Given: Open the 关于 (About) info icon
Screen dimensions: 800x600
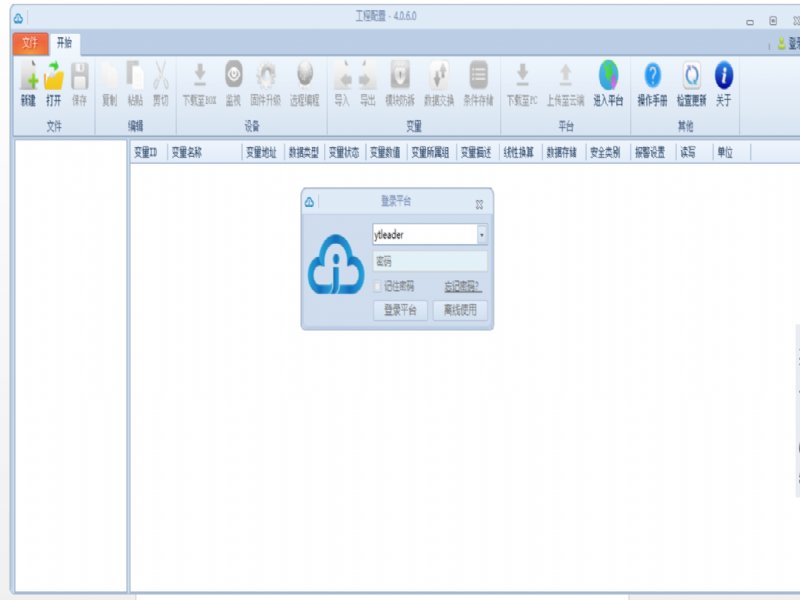Looking at the screenshot, I should click(724, 77).
